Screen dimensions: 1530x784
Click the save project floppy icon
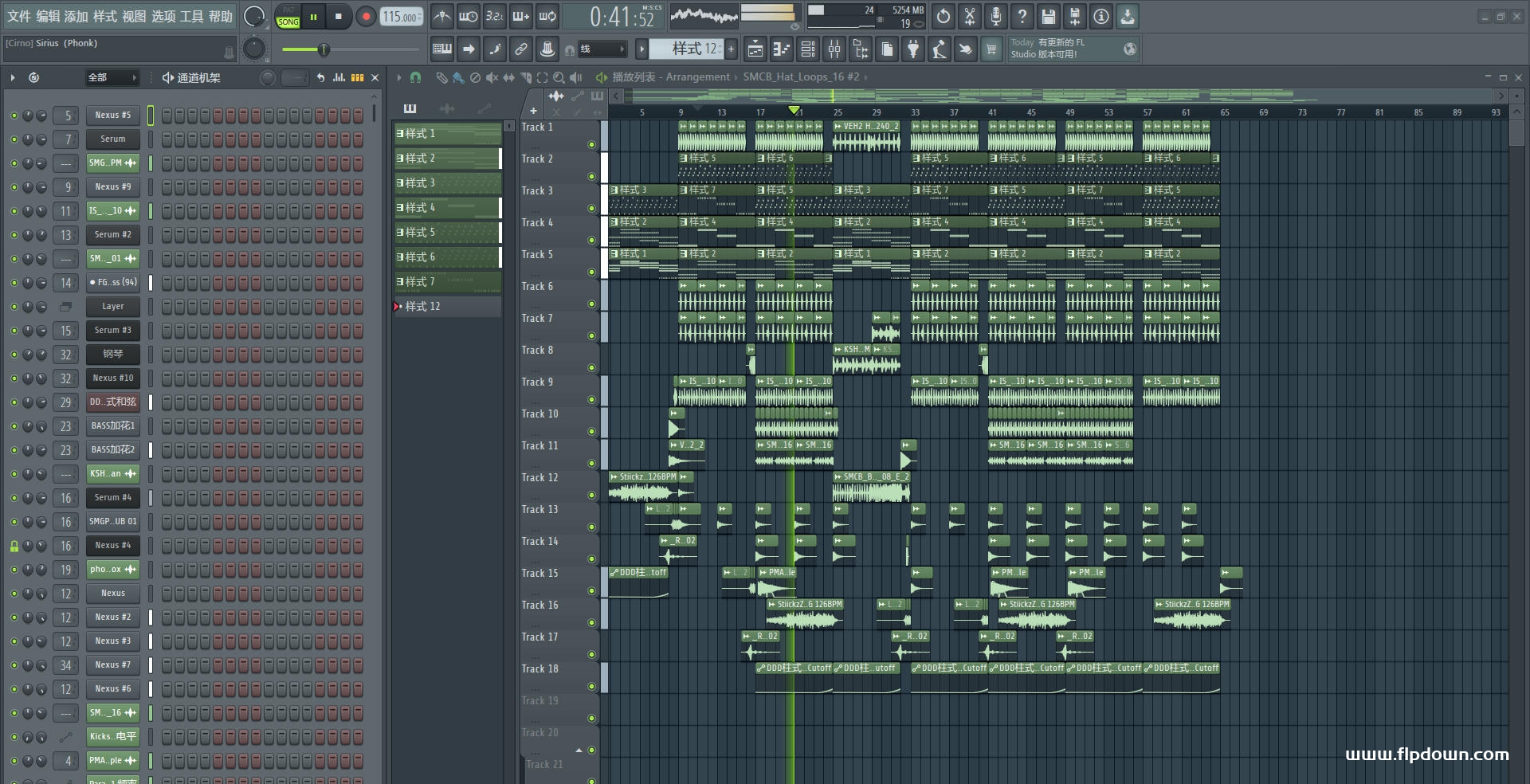(1049, 16)
